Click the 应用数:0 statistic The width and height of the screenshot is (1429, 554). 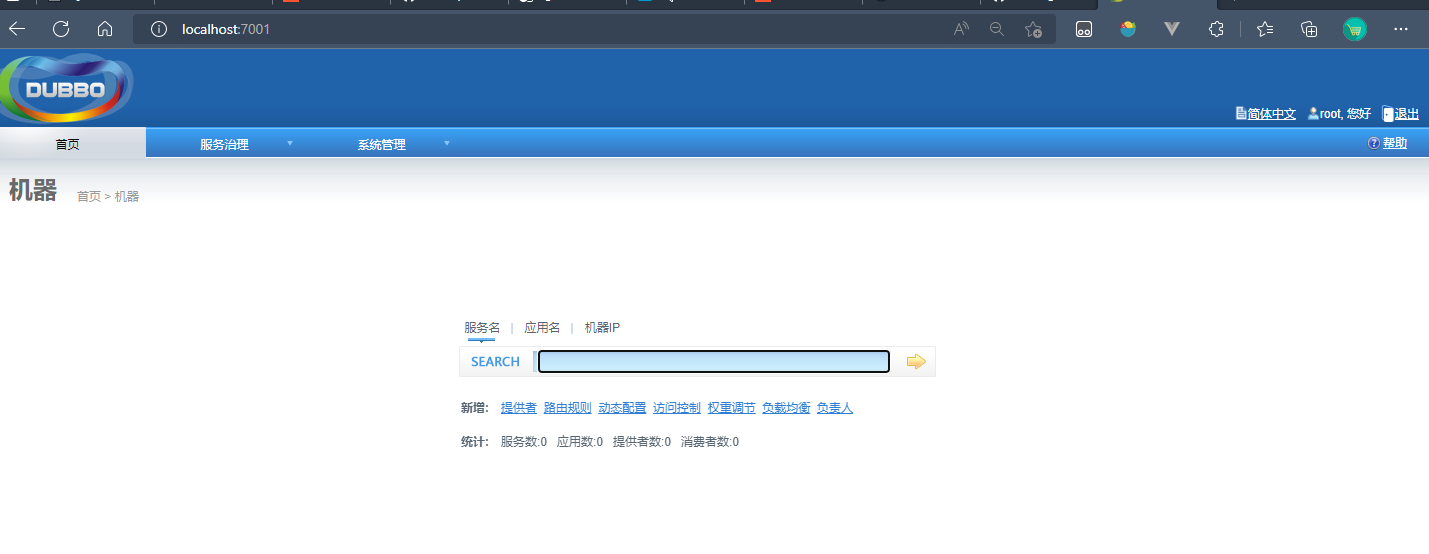pyautogui.click(x=580, y=442)
